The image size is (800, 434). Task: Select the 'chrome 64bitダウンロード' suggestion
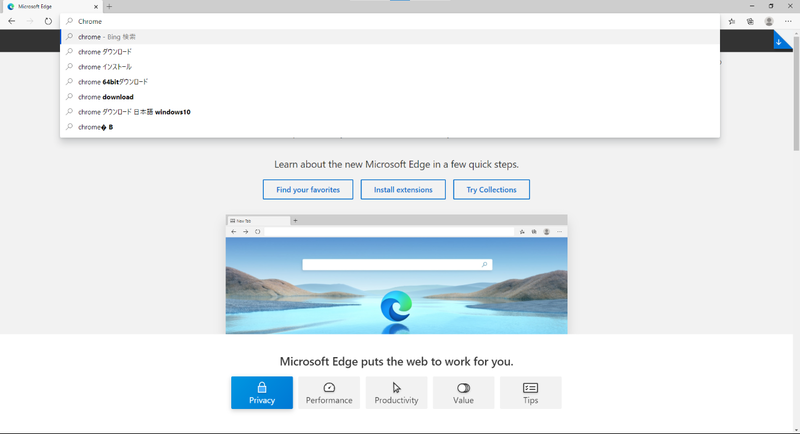390,82
